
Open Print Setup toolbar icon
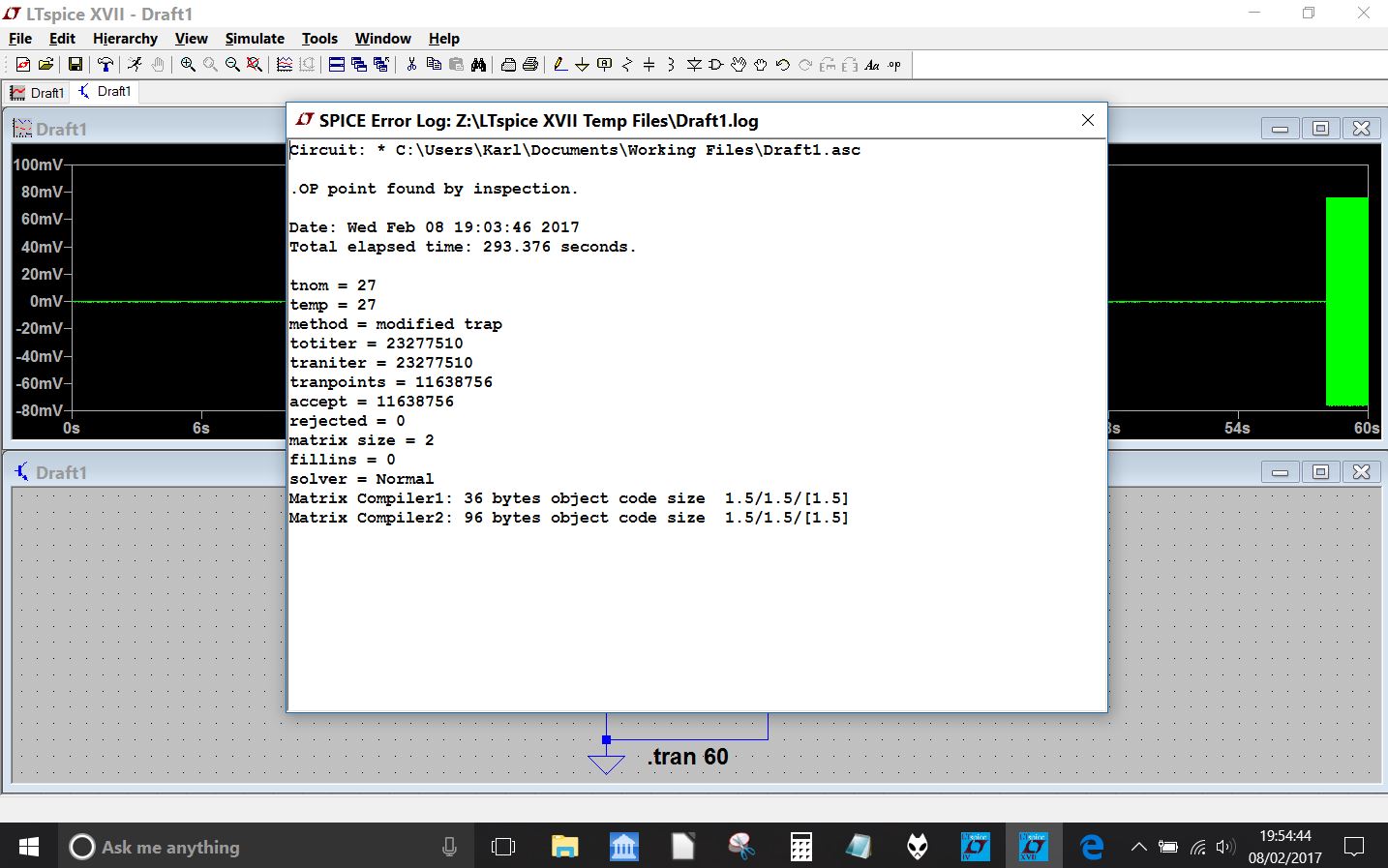point(508,65)
